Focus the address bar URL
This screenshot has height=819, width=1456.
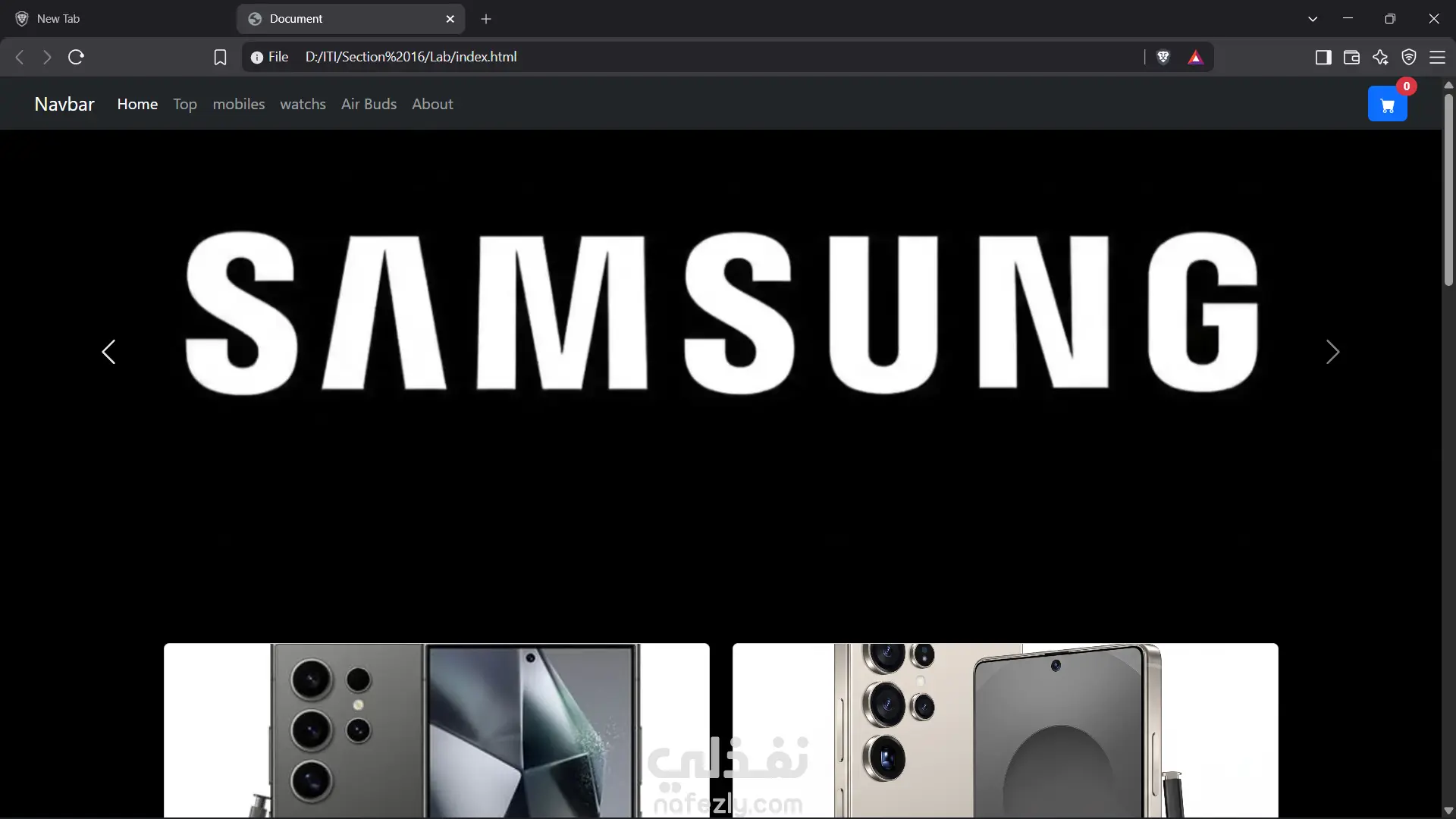[411, 57]
